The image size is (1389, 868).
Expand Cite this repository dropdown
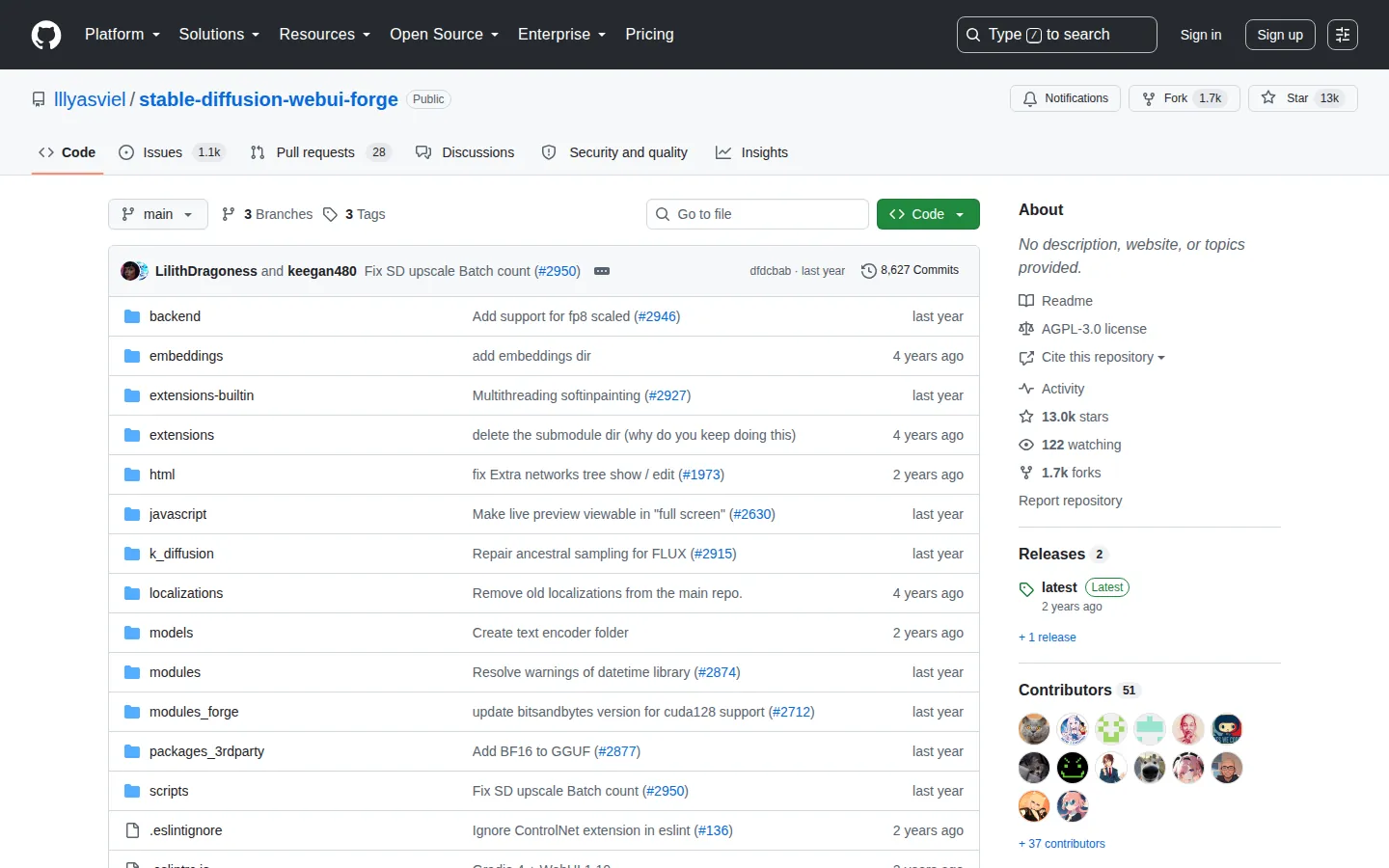pyautogui.click(x=1092, y=357)
